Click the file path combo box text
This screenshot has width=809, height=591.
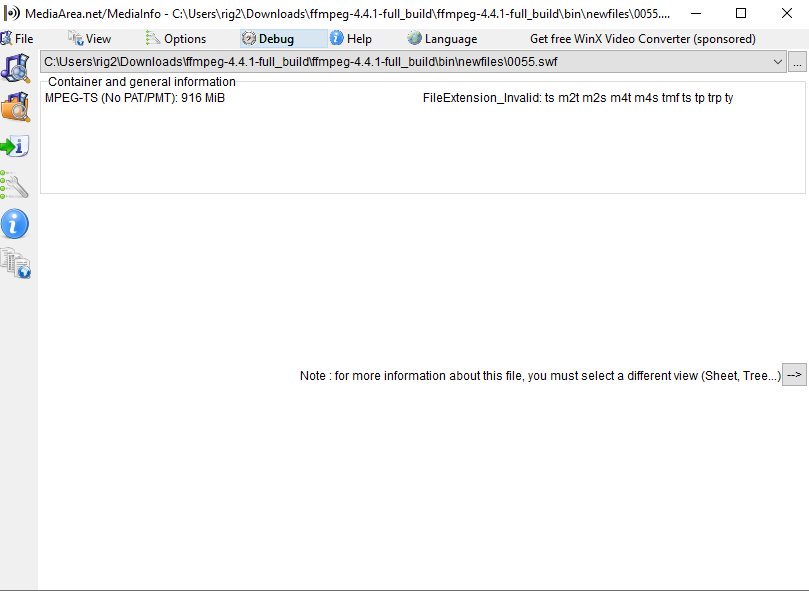pyautogui.click(x=301, y=62)
